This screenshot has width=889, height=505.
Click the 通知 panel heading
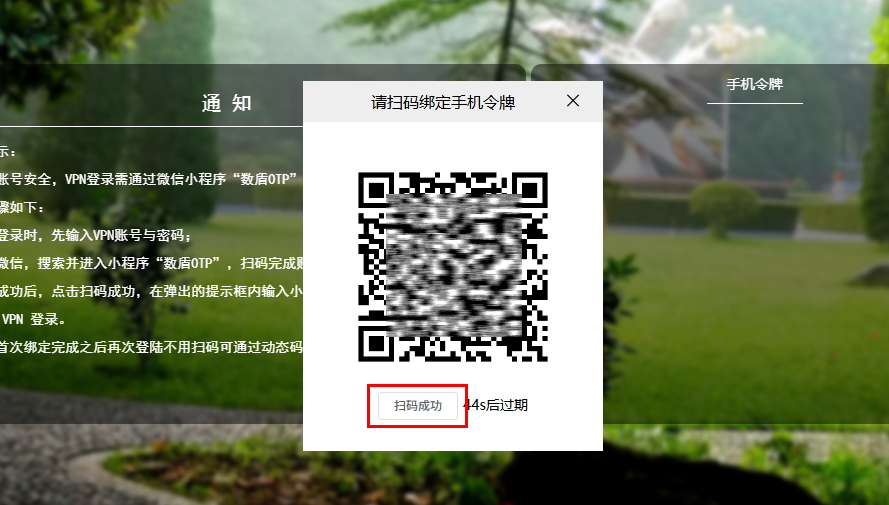click(x=227, y=103)
